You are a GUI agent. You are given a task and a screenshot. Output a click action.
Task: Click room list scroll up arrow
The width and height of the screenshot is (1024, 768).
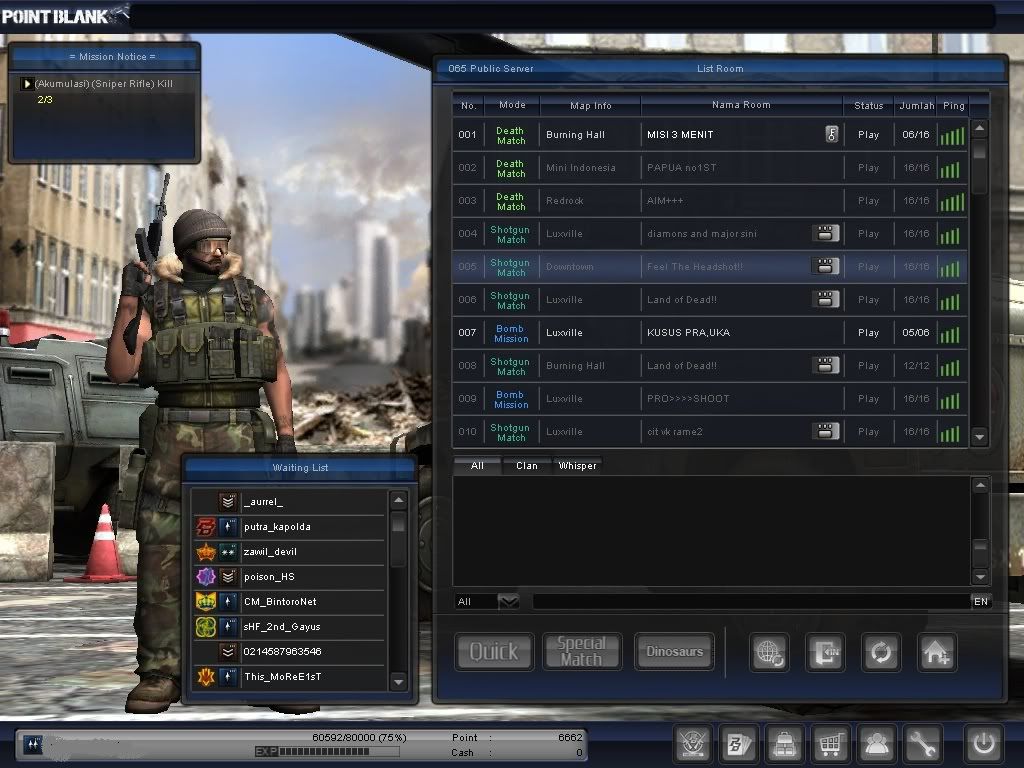click(x=979, y=129)
